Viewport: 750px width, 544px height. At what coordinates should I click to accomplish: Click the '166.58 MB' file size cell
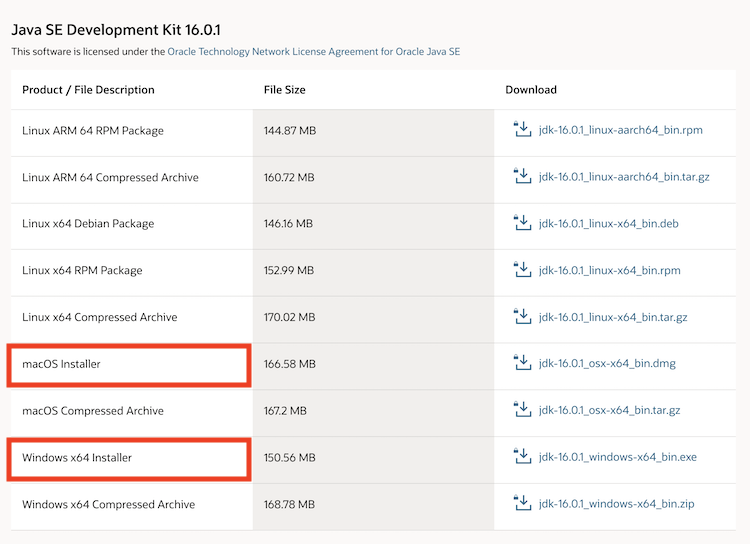[x=373, y=366]
